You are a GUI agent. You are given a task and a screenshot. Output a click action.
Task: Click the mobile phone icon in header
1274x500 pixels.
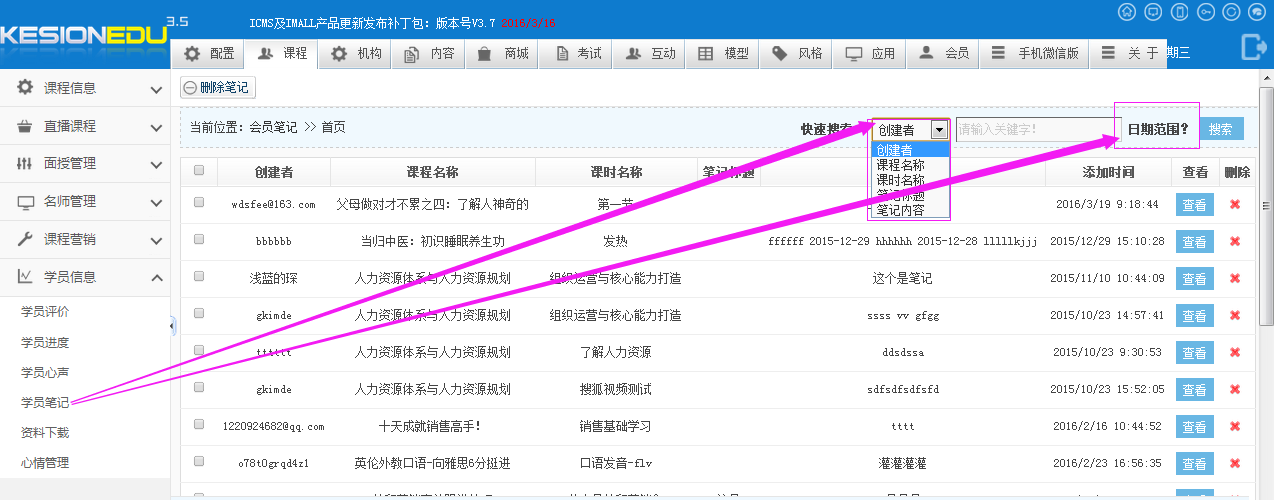pos(1179,12)
